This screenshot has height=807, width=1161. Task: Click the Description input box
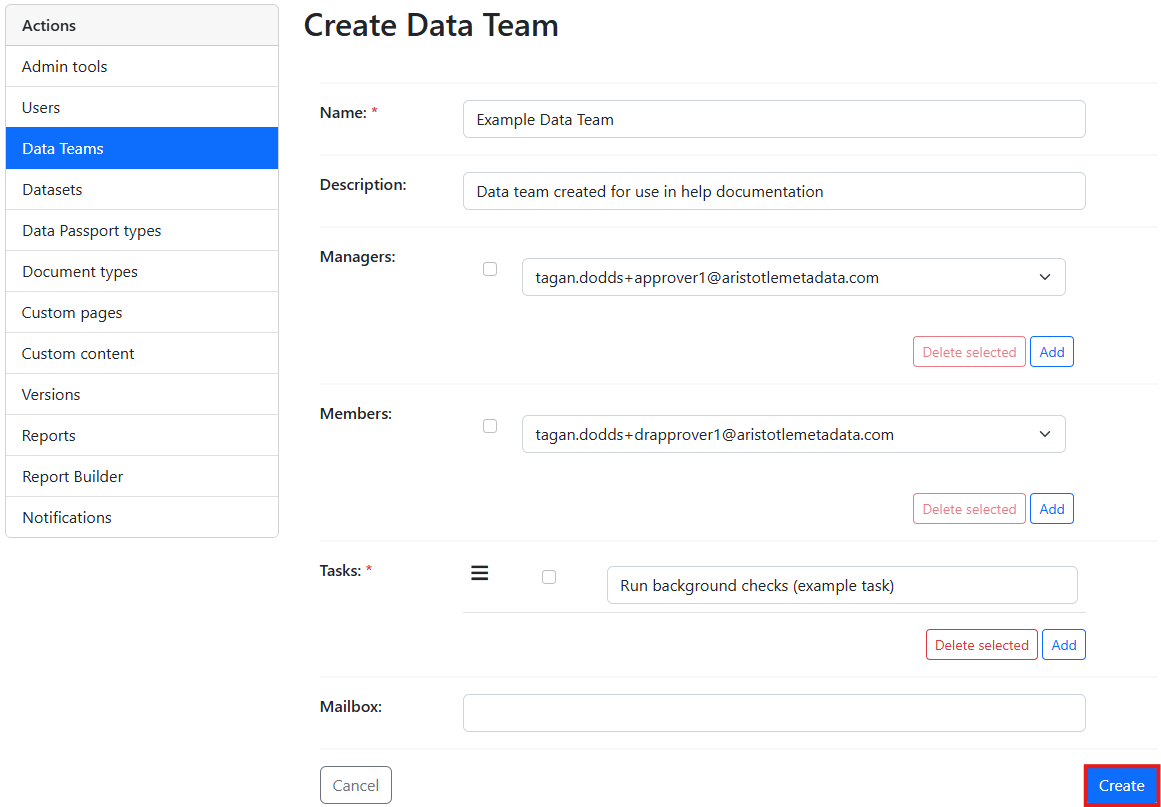point(773,191)
